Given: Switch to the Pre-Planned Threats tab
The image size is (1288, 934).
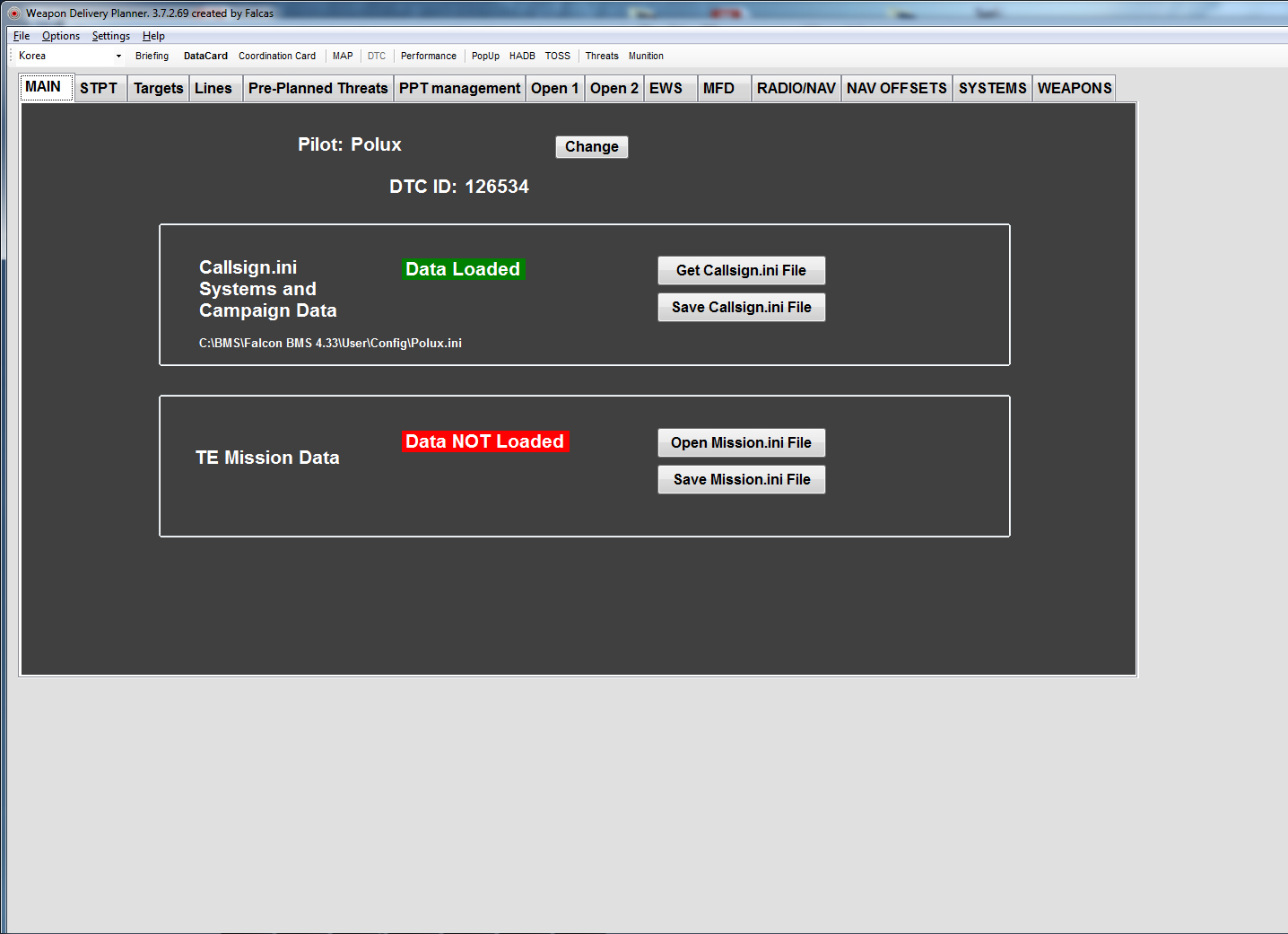Looking at the screenshot, I should (318, 88).
